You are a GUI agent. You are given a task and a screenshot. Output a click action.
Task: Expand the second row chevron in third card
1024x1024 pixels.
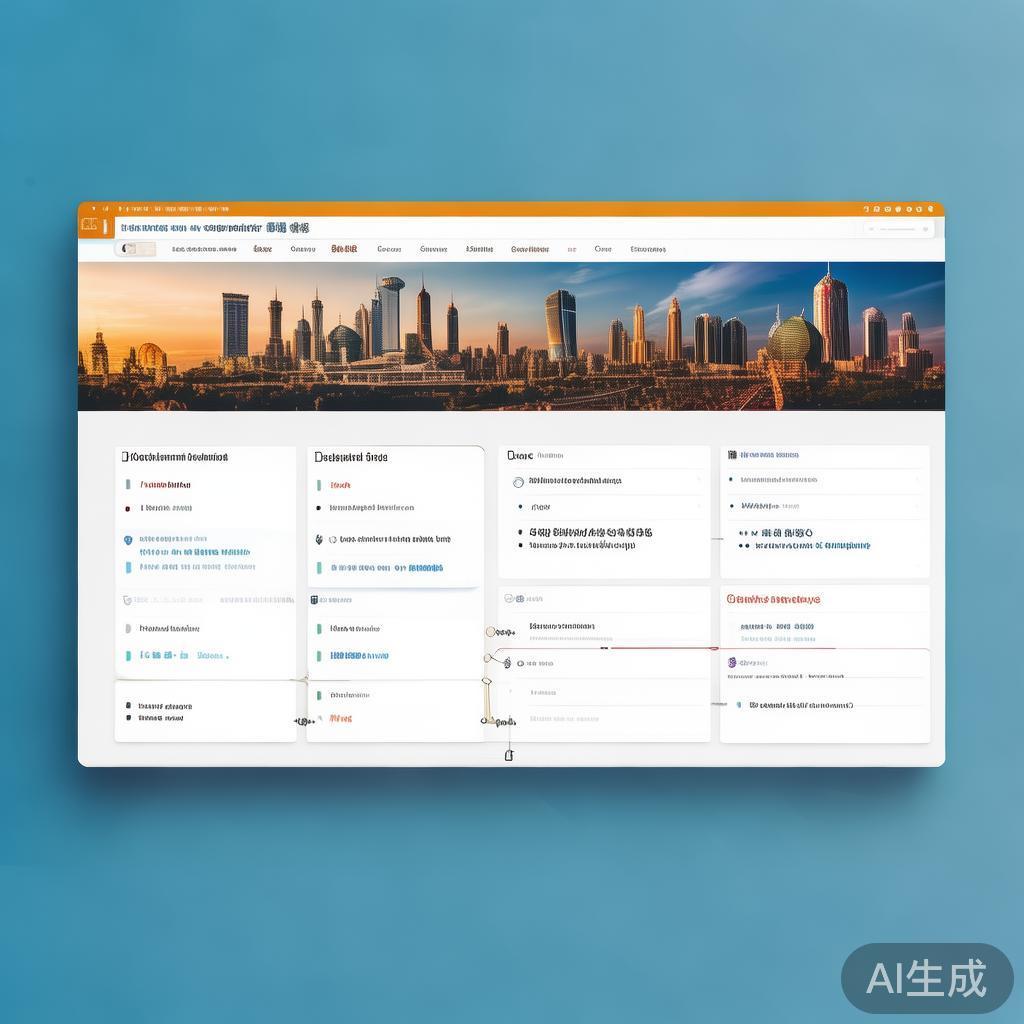(697, 507)
